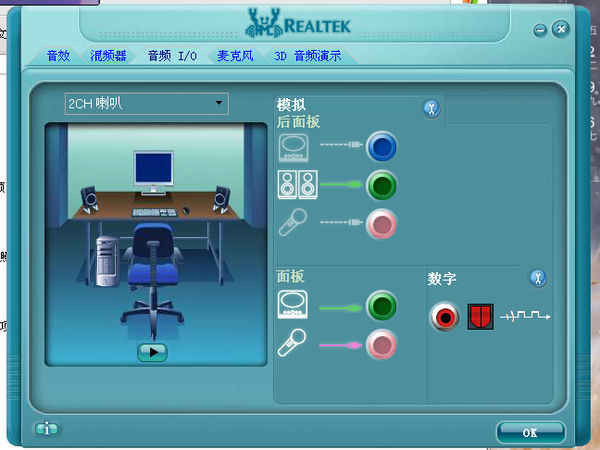This screenshot has width=600, height=450.
Task: Click the rear panel blue line-in jack
Action: (x=381, y=147)
